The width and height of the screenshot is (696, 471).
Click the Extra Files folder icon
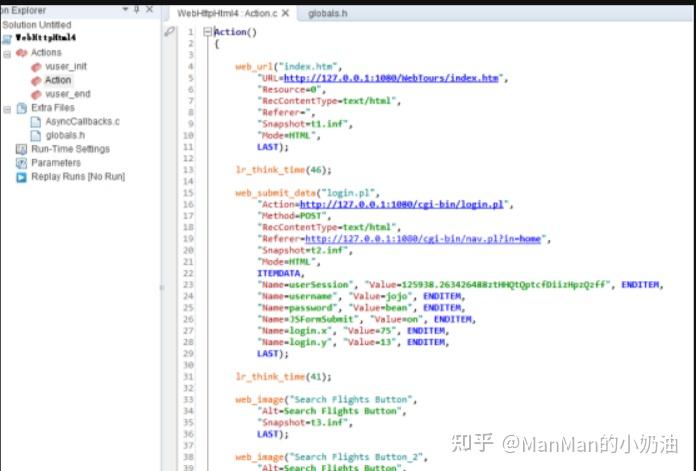pyautogui.click(x=21, y=108)
